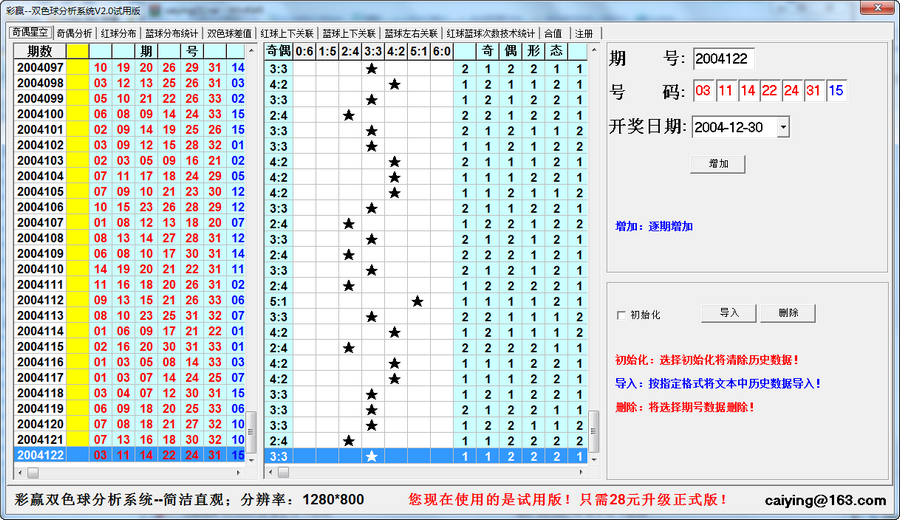Image resolution: width=900 pixels, height=520 pixels.
Task: Click the red number field 22
Action: click(770, 91)
